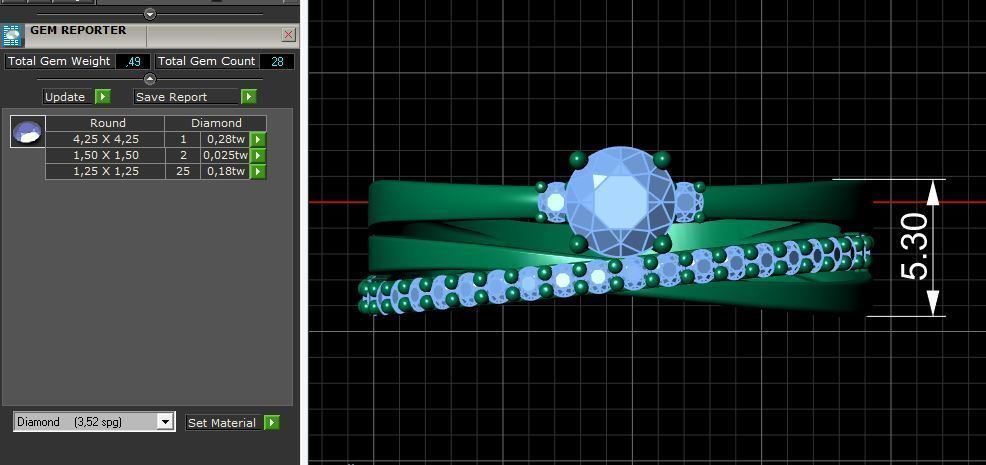Image resolution: width=986 pixels, height=465 pixels.
Task: Click quantity 25 in the gem table
Action: (183, 171)
